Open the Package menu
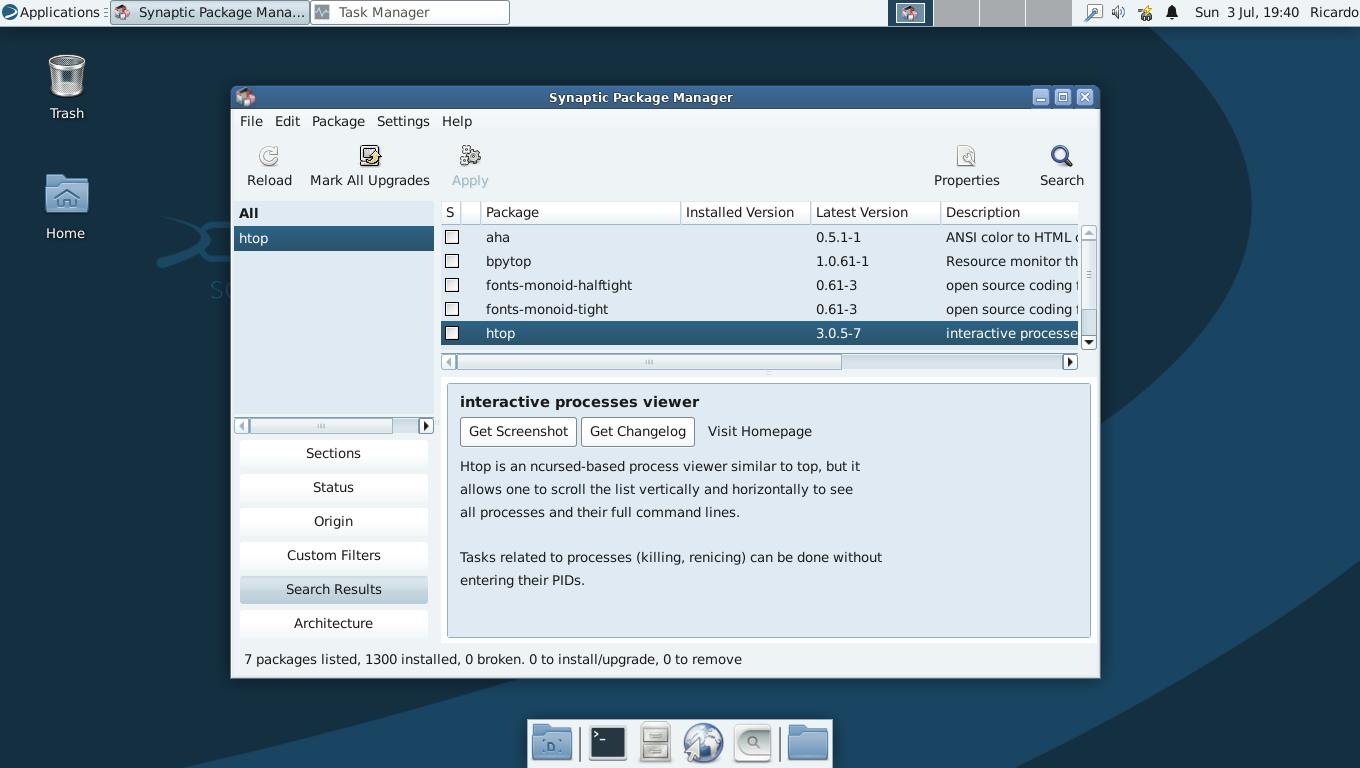This screenshot has width=1360, height=768. 338,121
